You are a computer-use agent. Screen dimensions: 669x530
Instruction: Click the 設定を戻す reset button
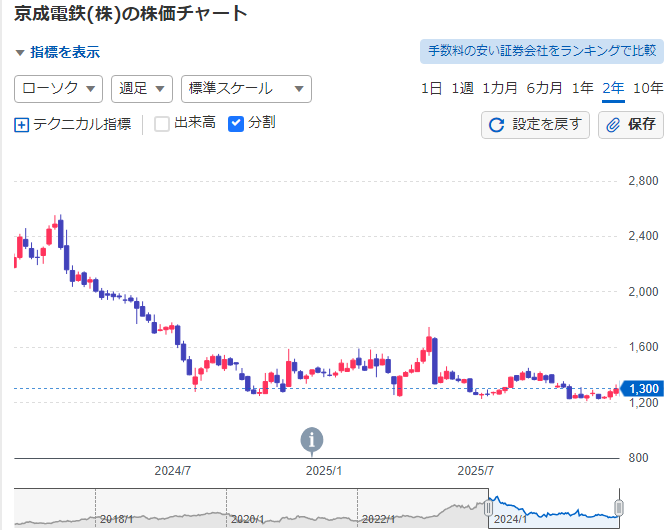(535, 125)
